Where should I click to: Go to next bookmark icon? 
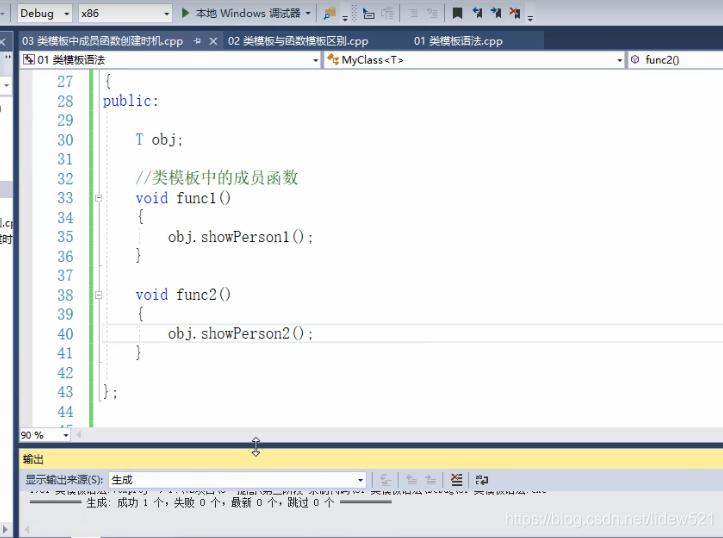coord(496,13)
